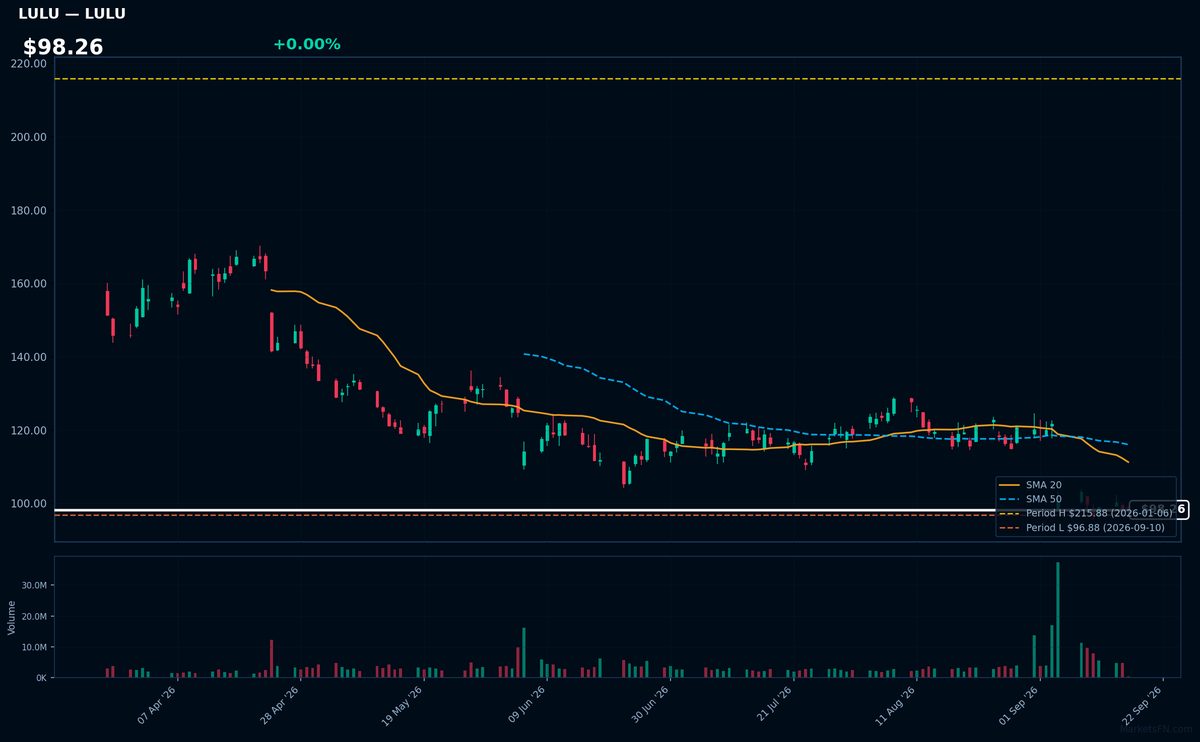Click the 100.00 price axis label
The image size is (1200, 742).
click(x=29, y=504)
